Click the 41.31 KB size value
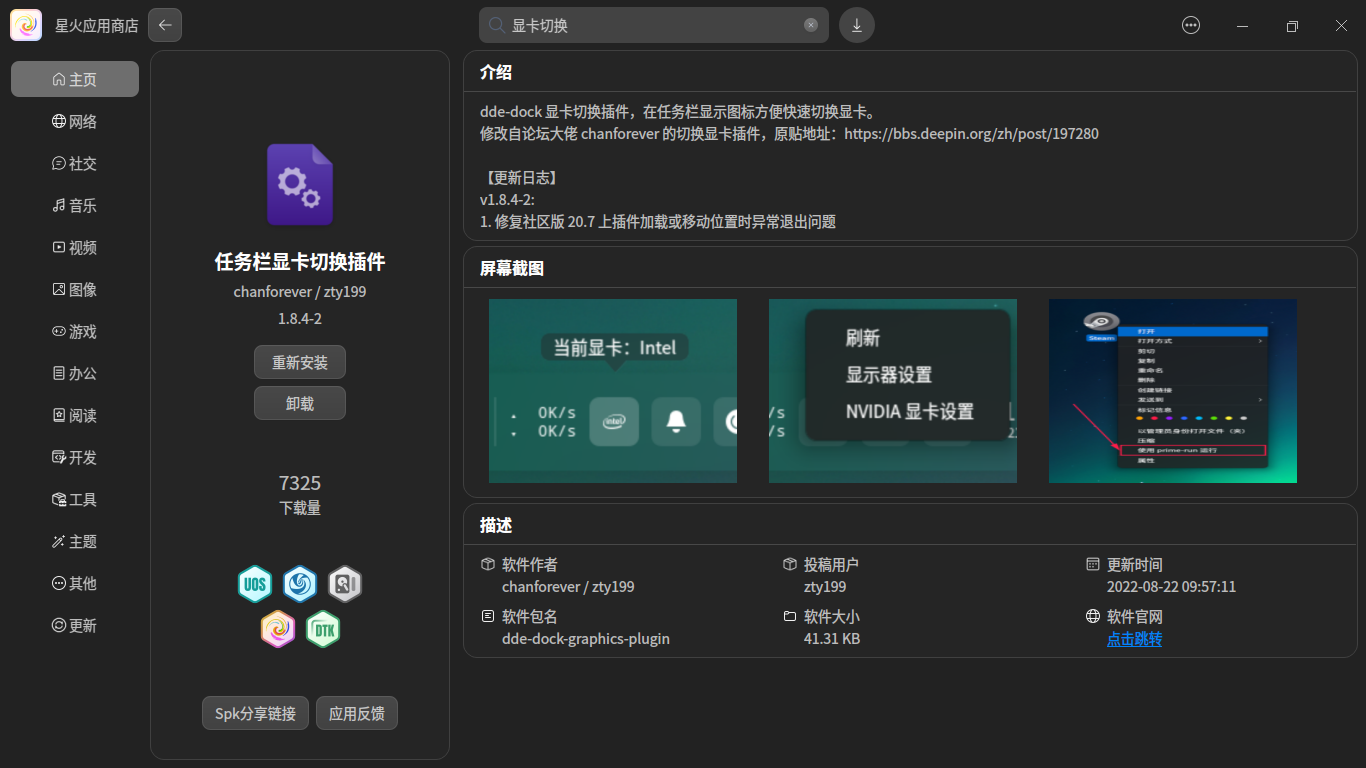This screenshot has height=768, width=1366. [x=832, y=639]
